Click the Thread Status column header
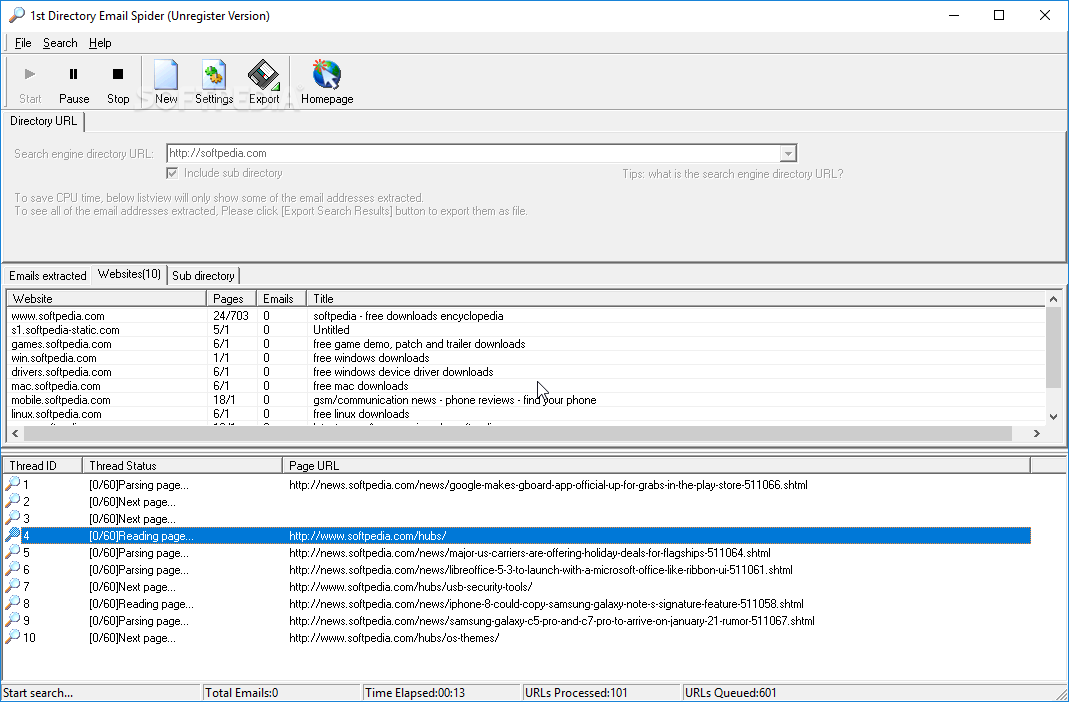1069x702 pixels. point(182,466)
